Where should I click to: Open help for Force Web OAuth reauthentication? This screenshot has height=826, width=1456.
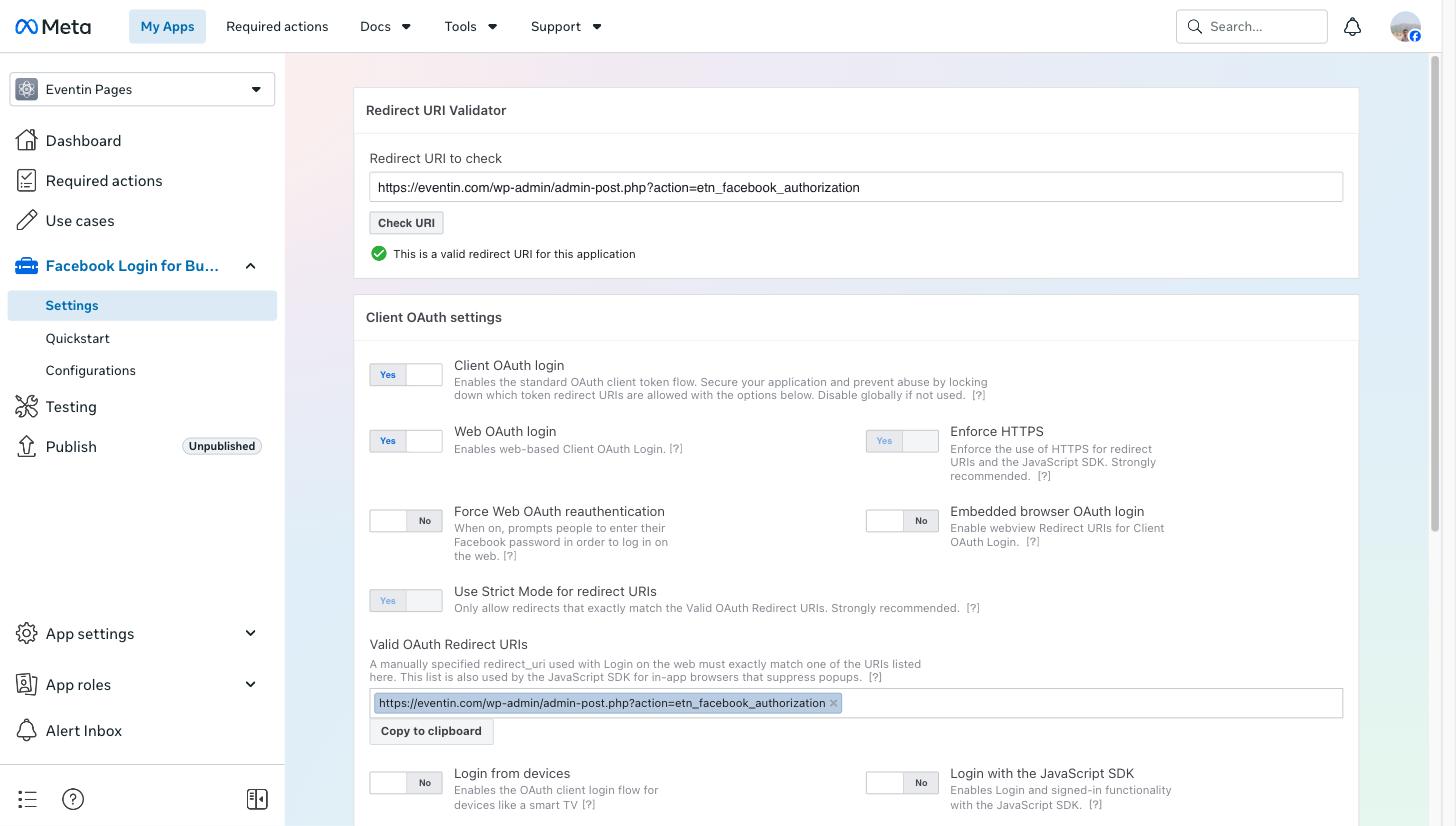(x=510, y=556)
